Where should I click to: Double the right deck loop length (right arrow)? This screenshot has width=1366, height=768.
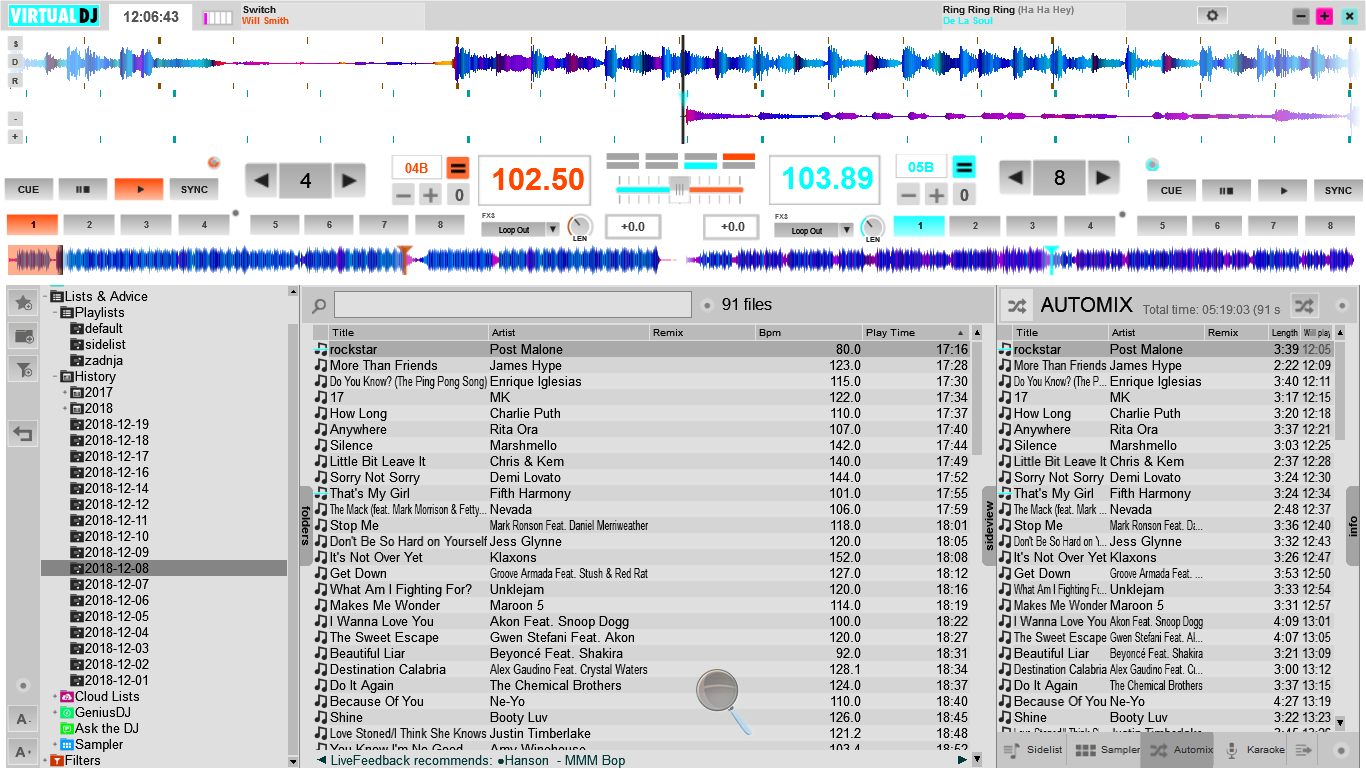tap(1103, 179)
